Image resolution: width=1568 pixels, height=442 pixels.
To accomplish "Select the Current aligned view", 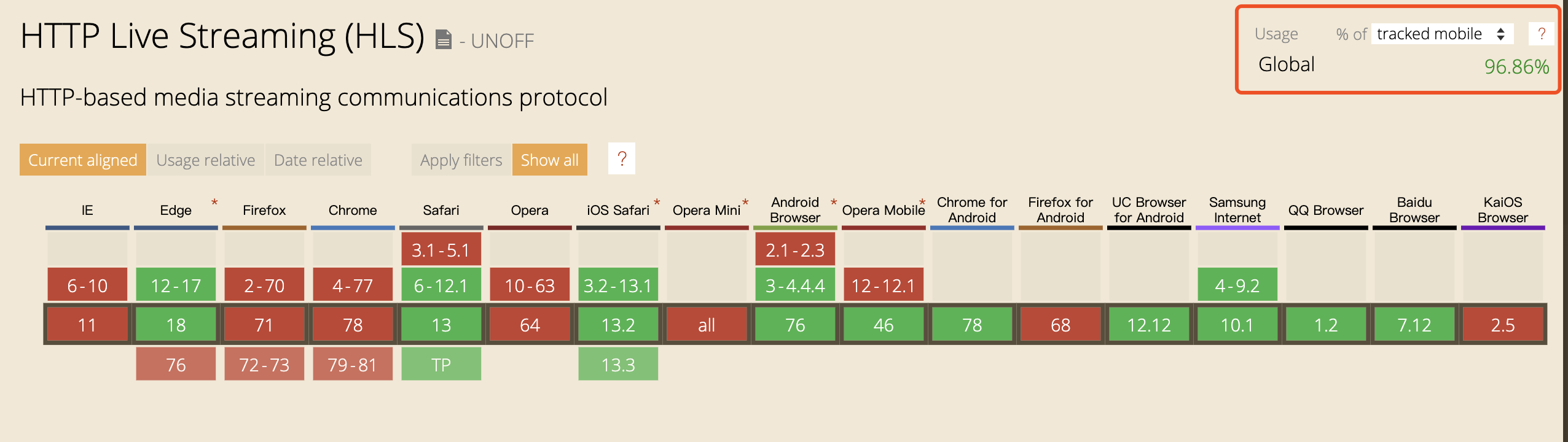I will (83, 160).
